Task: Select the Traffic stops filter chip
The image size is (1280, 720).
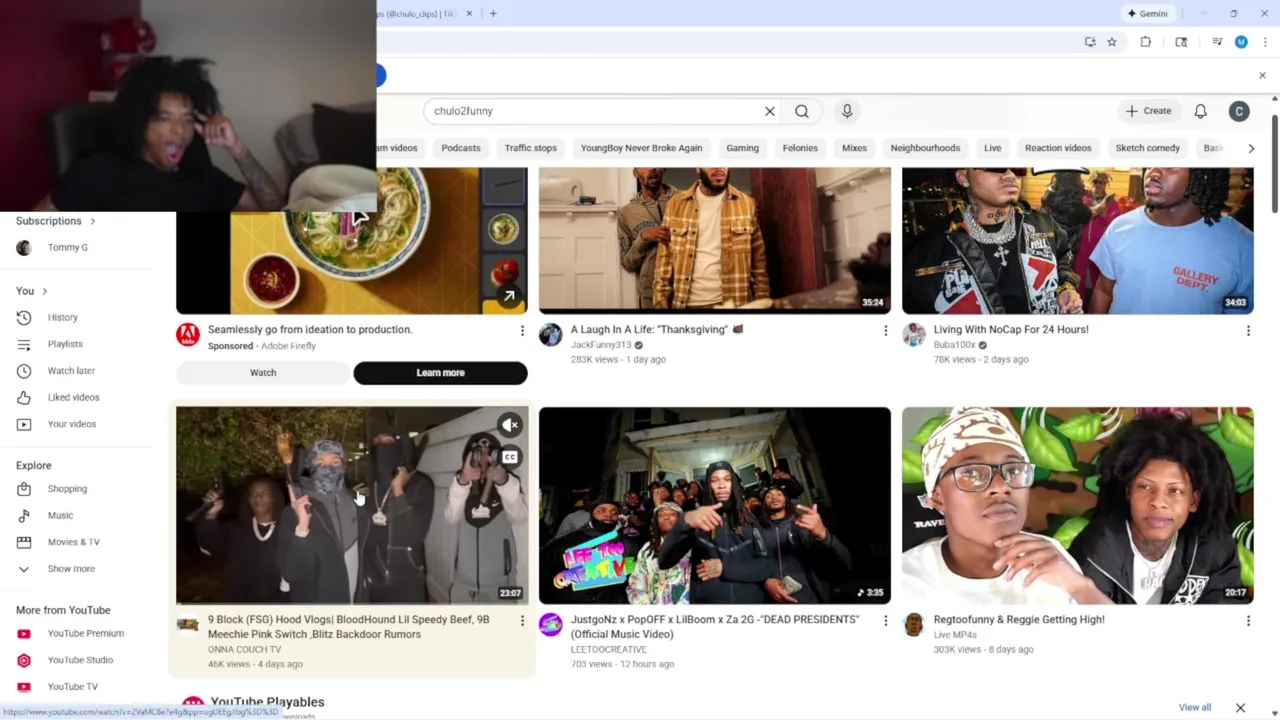Action: pos(530,148)
